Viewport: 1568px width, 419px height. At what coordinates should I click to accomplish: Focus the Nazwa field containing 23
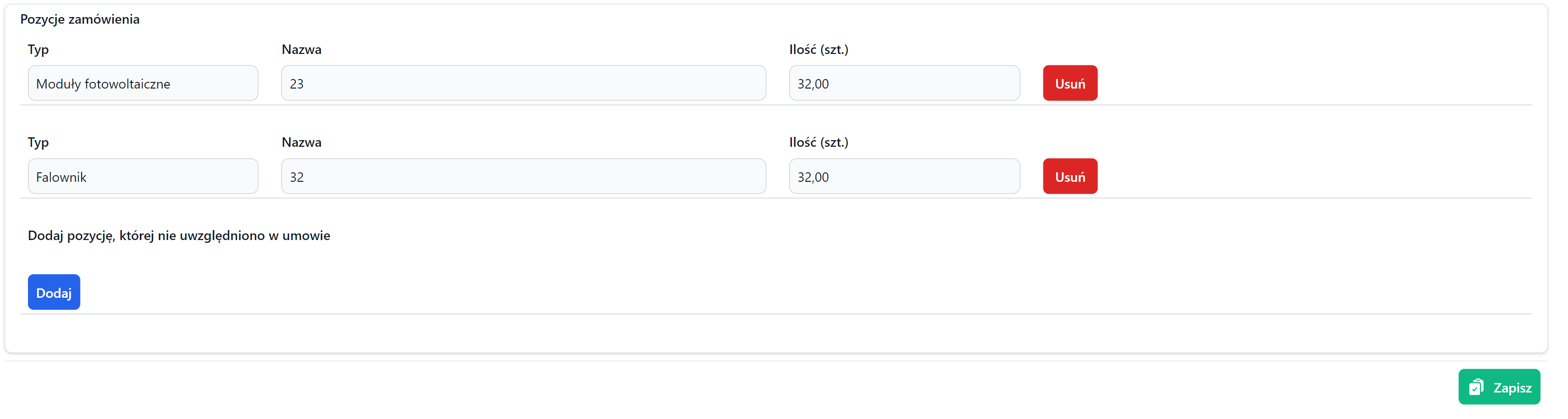point(523,83)
